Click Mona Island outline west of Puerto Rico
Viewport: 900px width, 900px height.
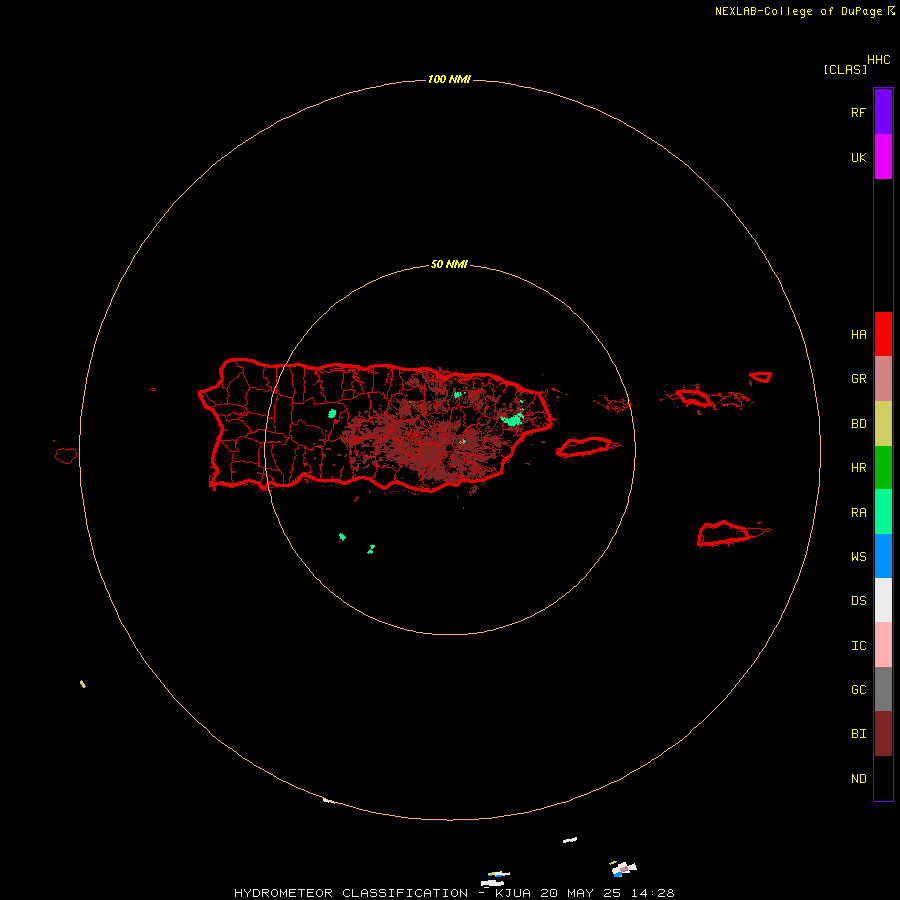tap(65, 455)
